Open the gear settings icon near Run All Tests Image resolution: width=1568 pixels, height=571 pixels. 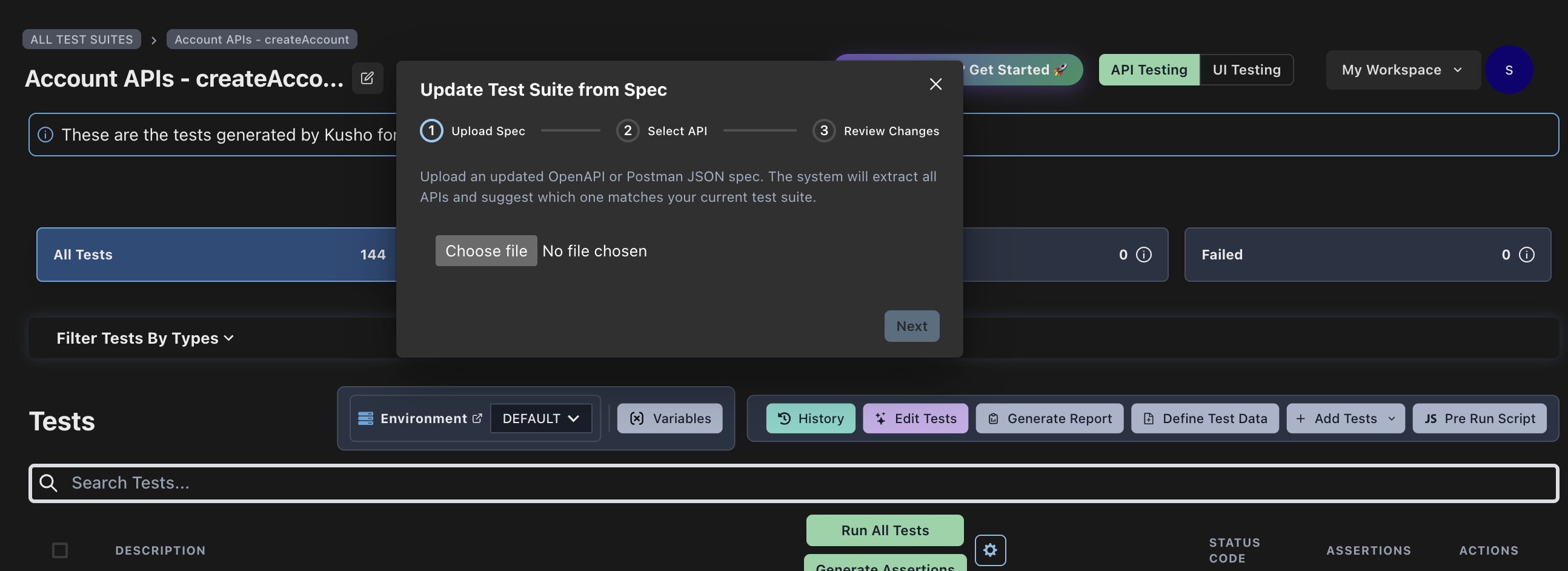[x=990, y=550]
